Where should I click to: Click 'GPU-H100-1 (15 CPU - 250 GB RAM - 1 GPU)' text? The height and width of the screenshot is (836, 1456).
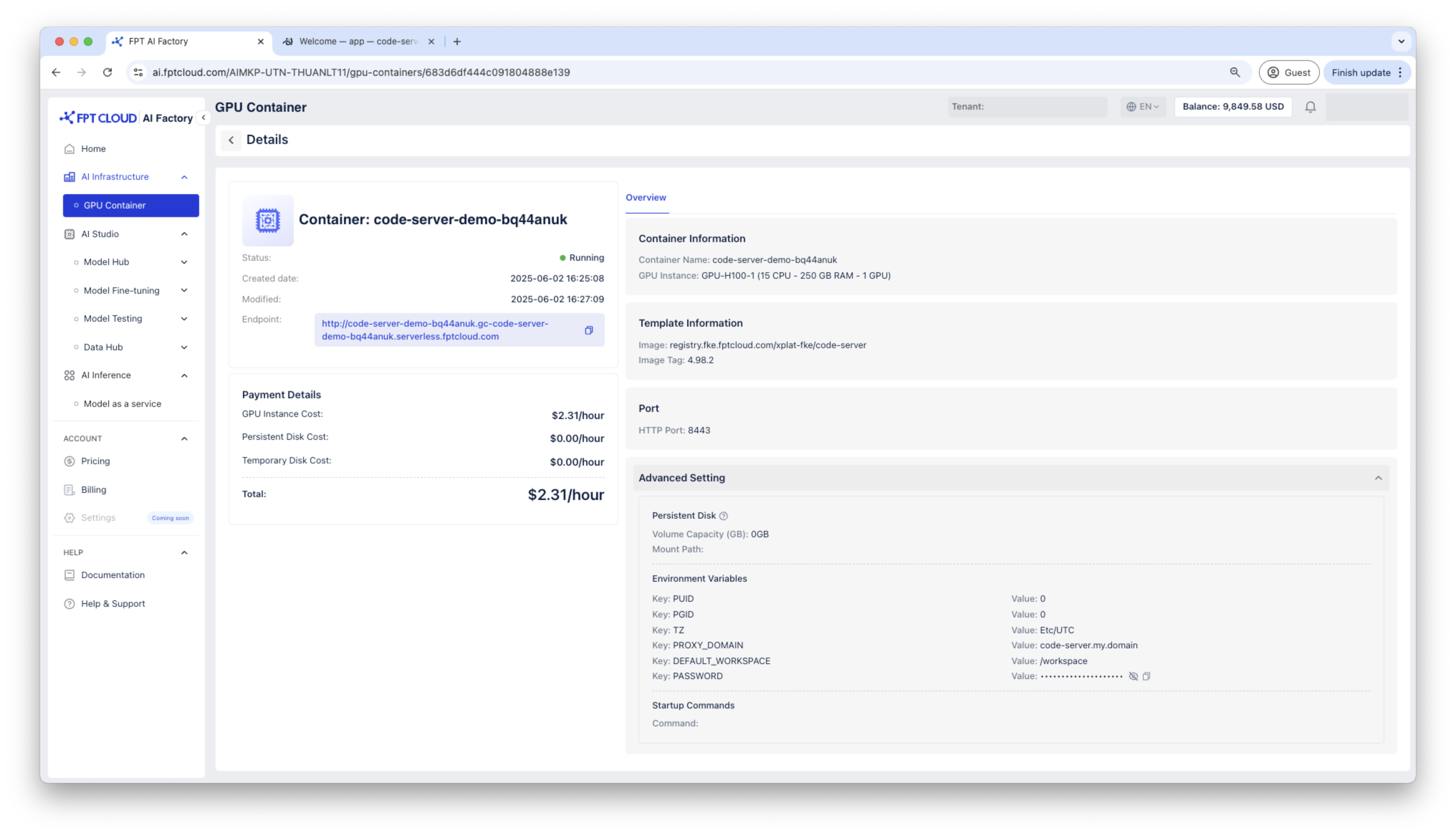[x=796, y=275]
